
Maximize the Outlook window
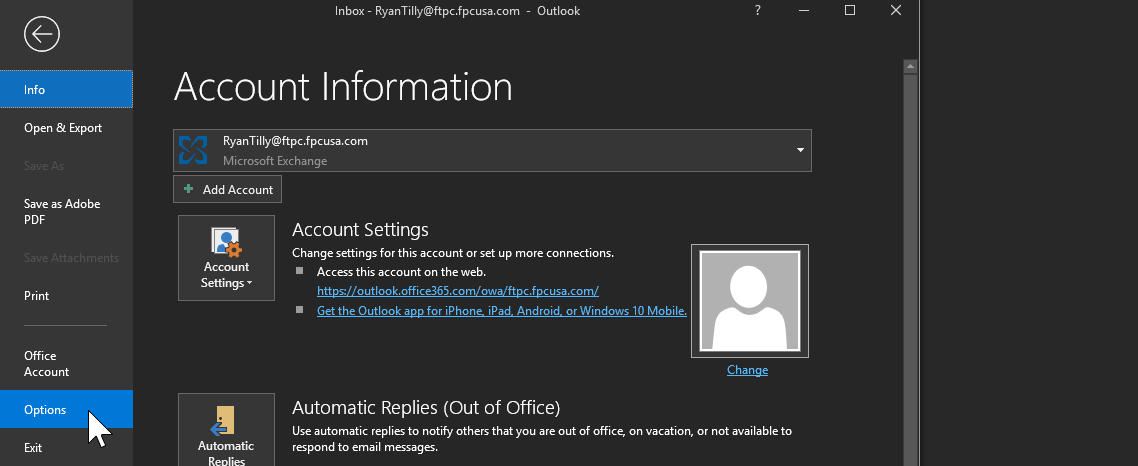click(x=850, y=11)
